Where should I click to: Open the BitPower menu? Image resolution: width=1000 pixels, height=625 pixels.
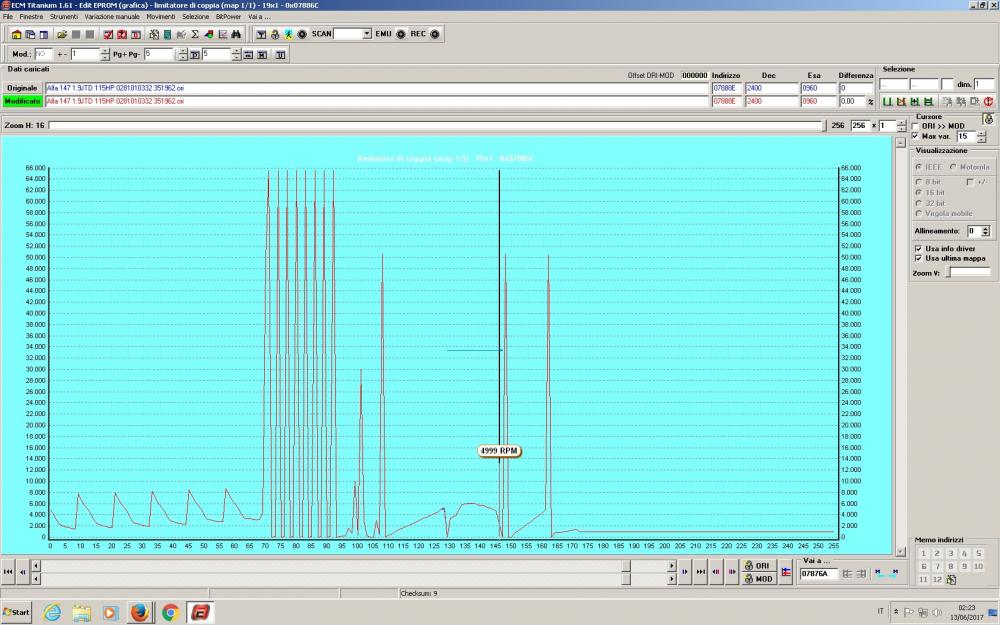[x=228, y=17]
